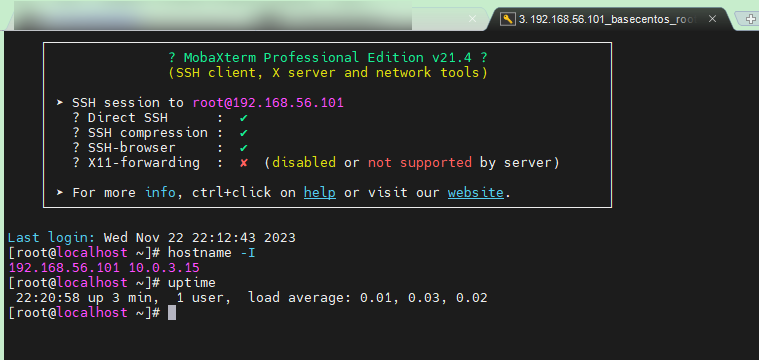The height and width of the screenshot is (360, 759).
Task: Click the key icon on the session tab
Action: (508, 19)
